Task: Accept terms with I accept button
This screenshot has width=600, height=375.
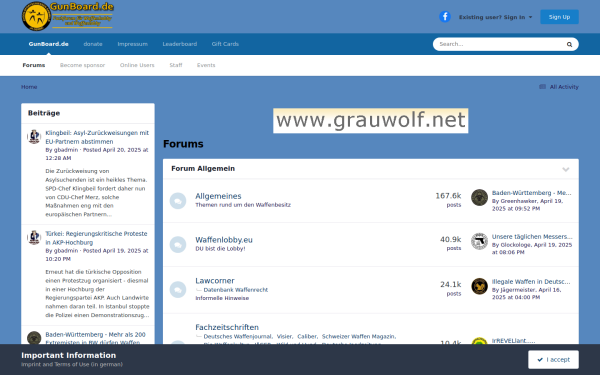Action: [x=553, y=359]
